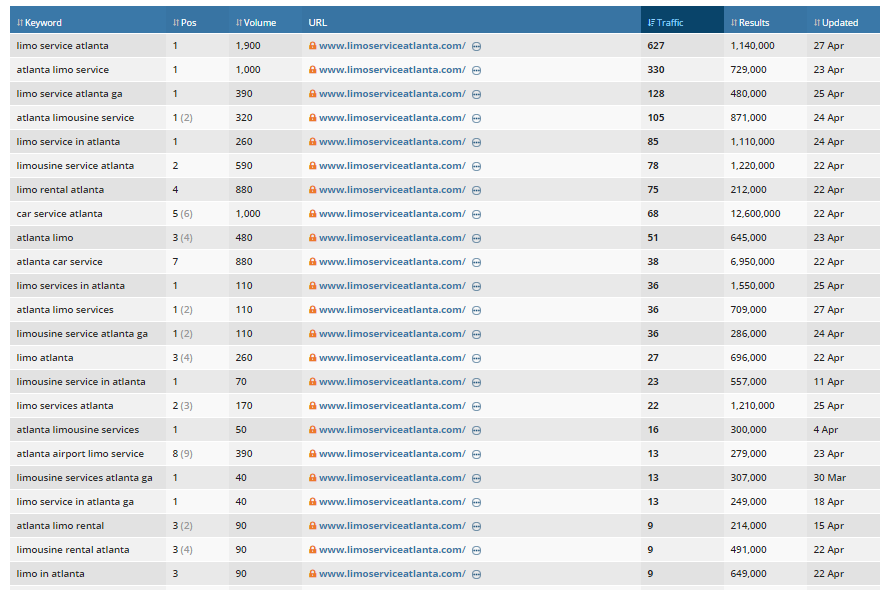The width and height of the screenshot is (889, 590).
Task: Select keyword 'limousine services atlanta ga'
Action: (x=84, y=478)
